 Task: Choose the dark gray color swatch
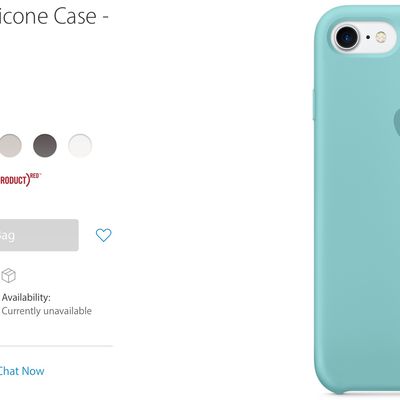45,145
